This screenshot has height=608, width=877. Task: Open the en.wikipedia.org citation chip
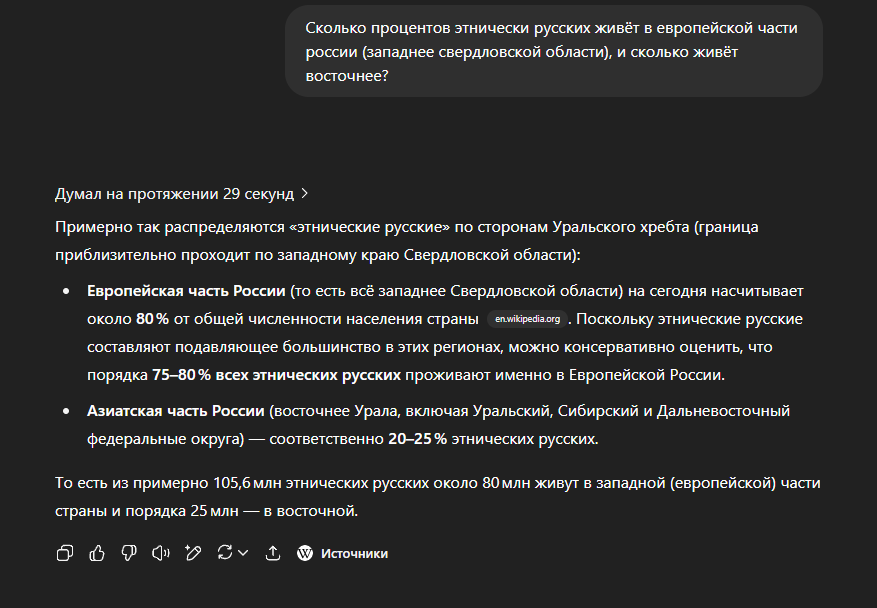pyautogui.click(x=527, y=319)
